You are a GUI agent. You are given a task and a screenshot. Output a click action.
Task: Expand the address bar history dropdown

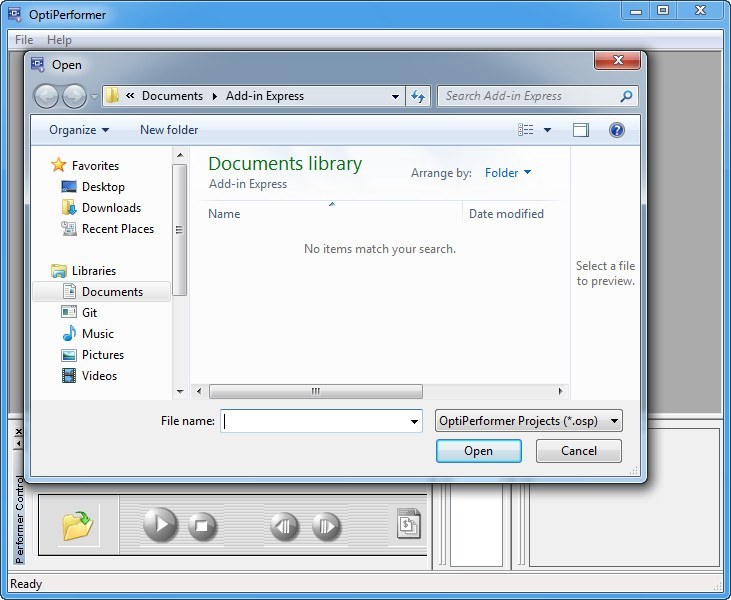tap(395, 97)
